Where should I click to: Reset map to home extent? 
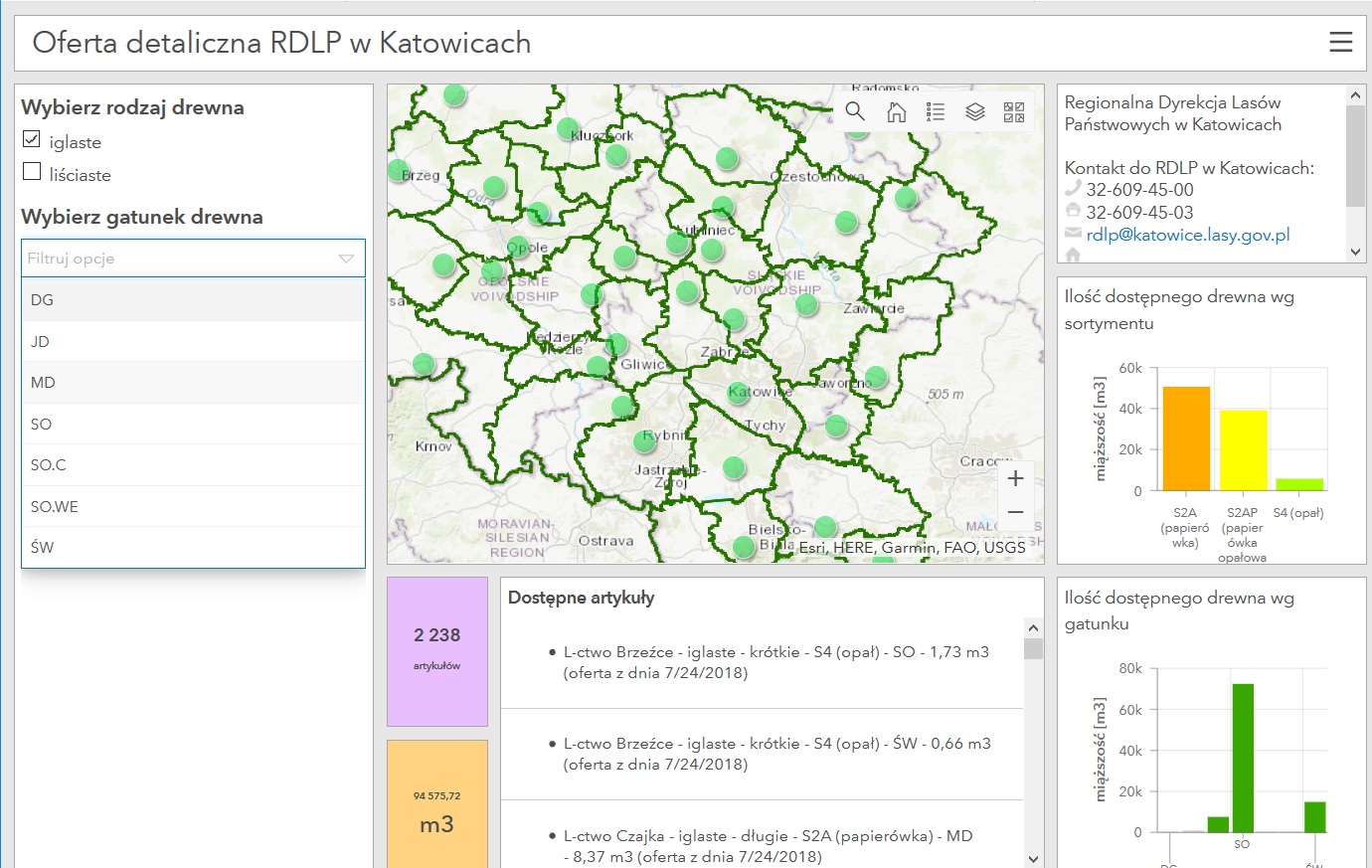[x=896, y=111]
